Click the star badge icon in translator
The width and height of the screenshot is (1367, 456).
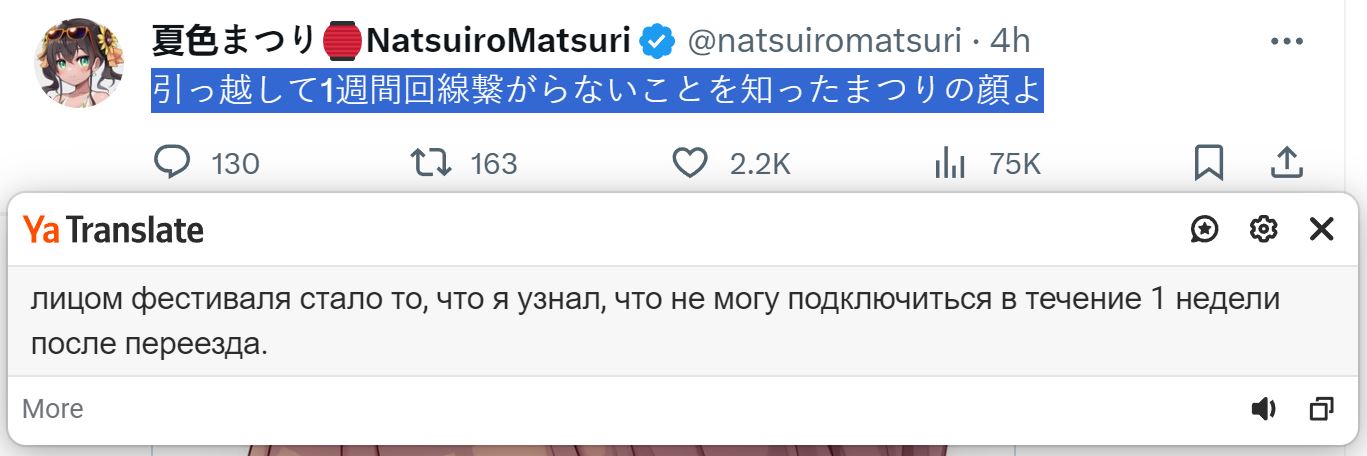tap(1205, 230)
